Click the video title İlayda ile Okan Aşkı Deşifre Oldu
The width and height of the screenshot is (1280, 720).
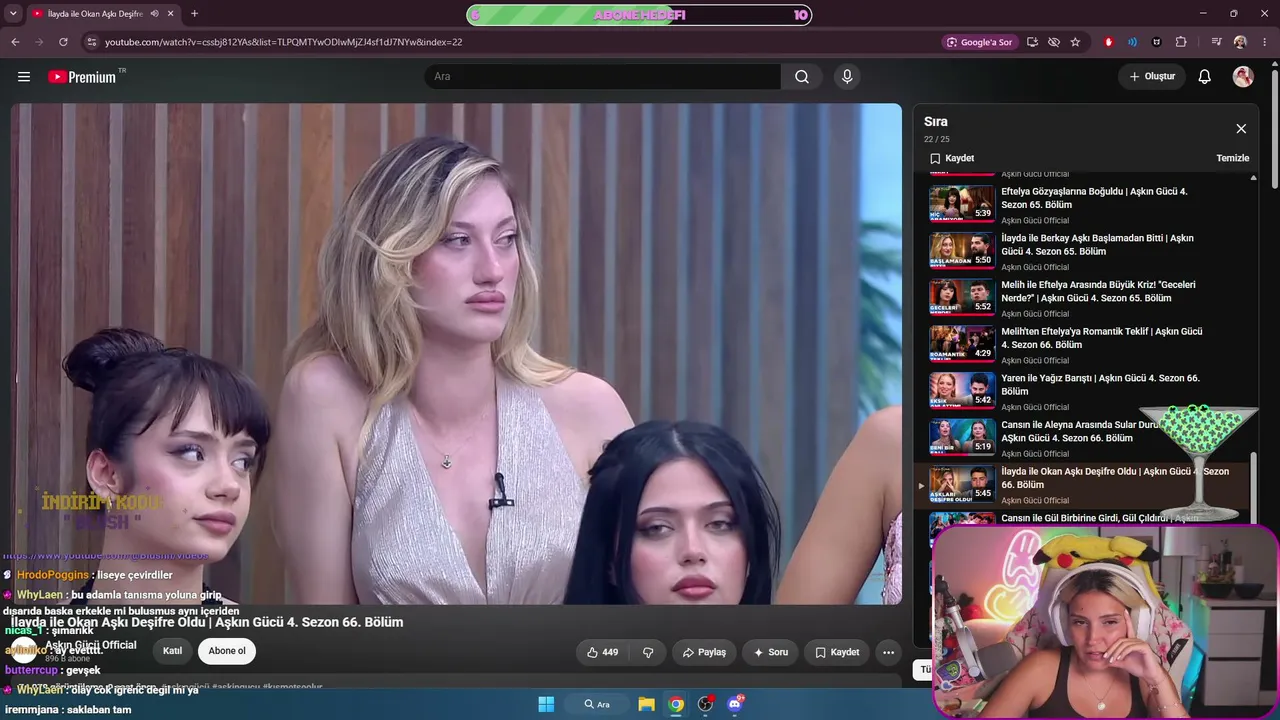(x=207, y=622)
